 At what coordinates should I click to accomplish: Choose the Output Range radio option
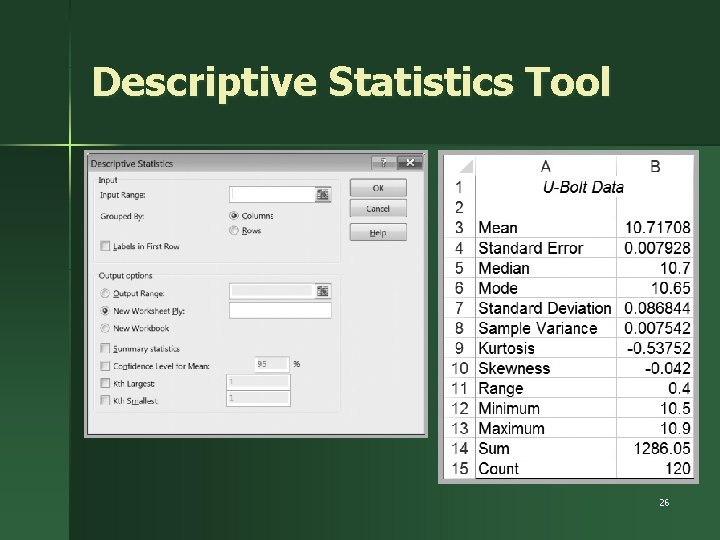pos(105,293)
